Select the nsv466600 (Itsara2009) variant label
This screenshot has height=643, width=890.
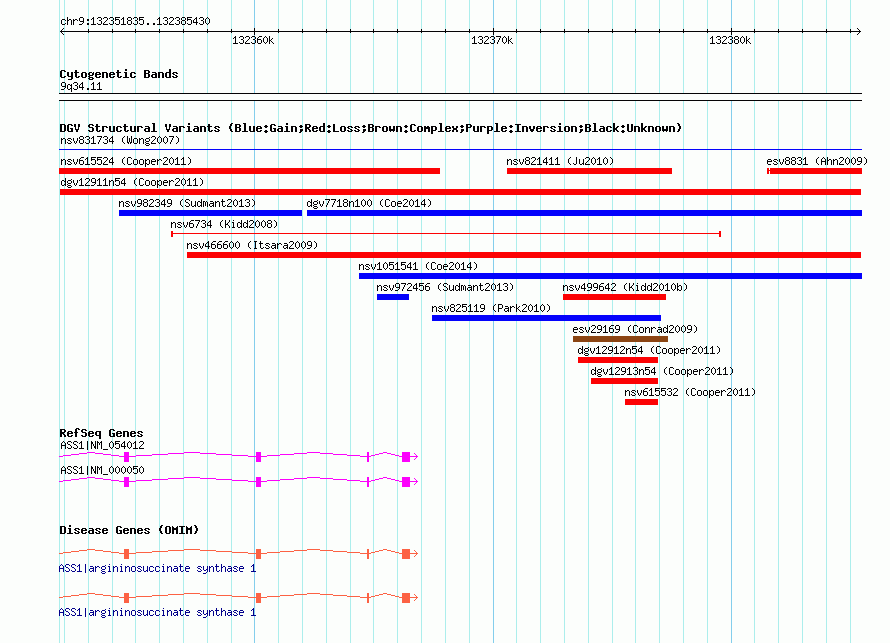pyautogui.click(x=252, y=245)
